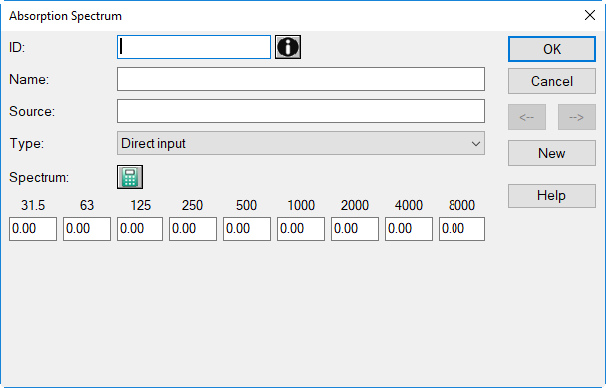The width and height of the screenshot is (606, 388).
Task: Focus the ID text field
Action: tap(194, 47)
